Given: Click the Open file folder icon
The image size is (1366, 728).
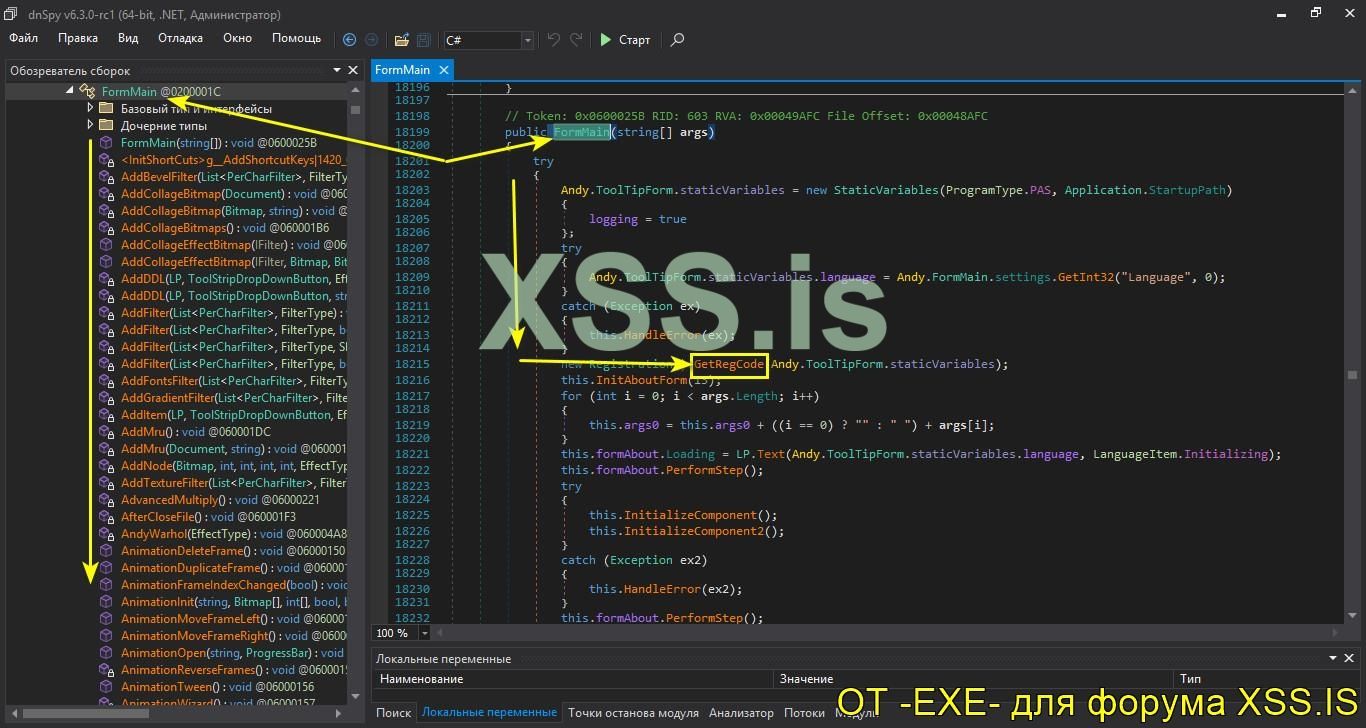Looking at the screenshot, I should [x=401, y=40].
